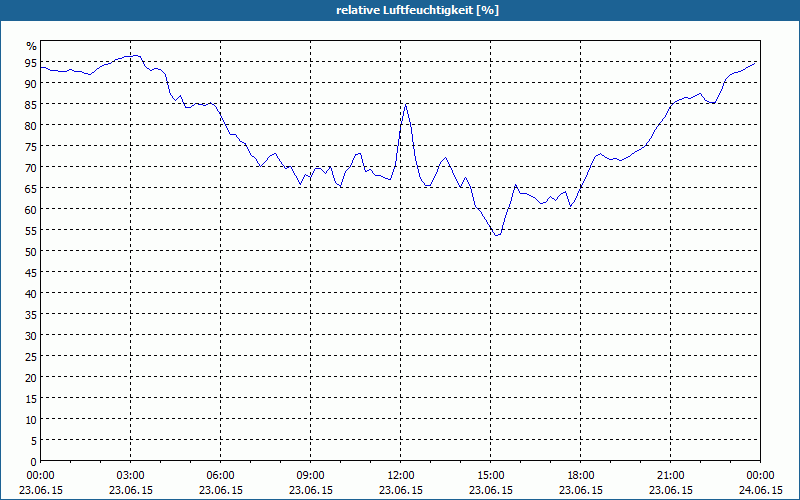Click the y-axis value 85
The height and width of the screenshot is (500, 800).
pyautogui.click(x=31, y=105)
